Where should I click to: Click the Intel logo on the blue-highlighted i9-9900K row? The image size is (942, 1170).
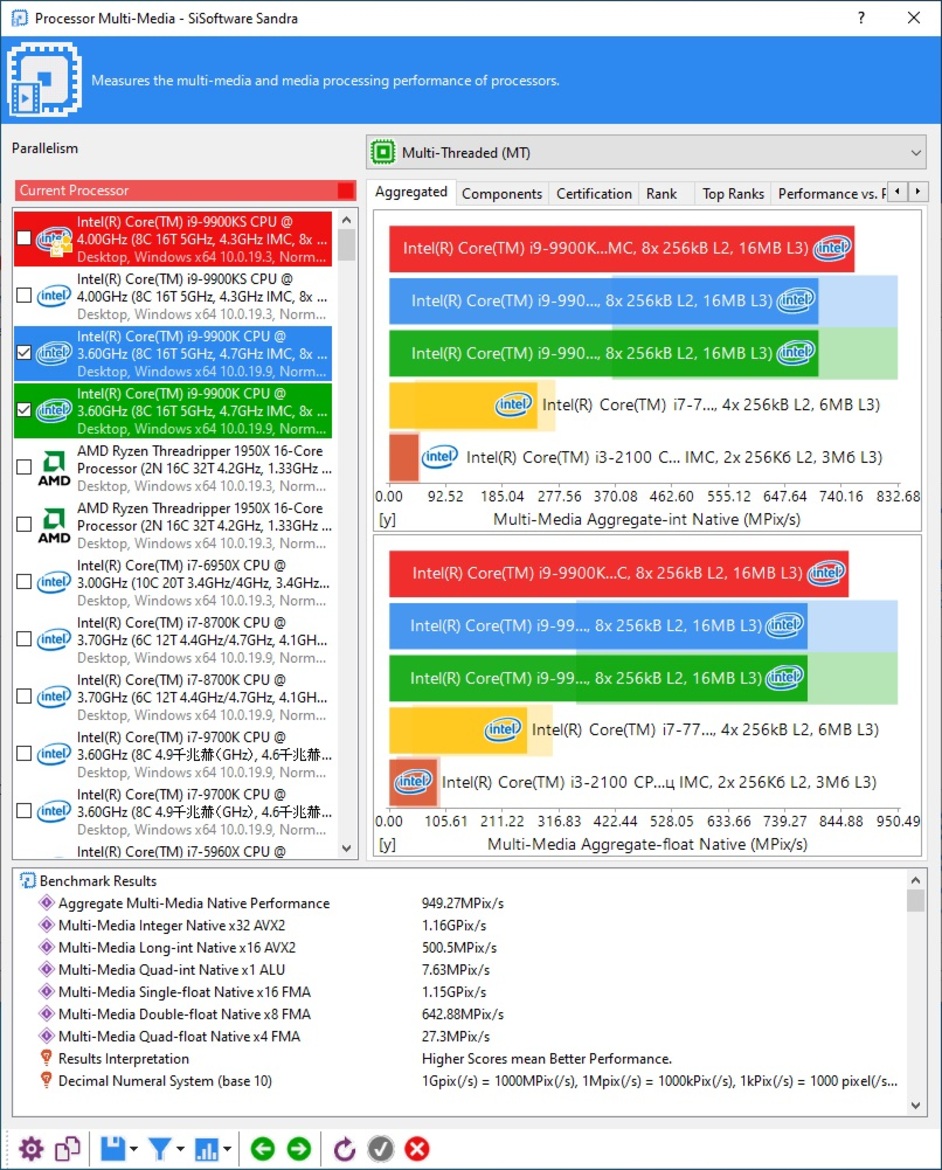(54, 352)
